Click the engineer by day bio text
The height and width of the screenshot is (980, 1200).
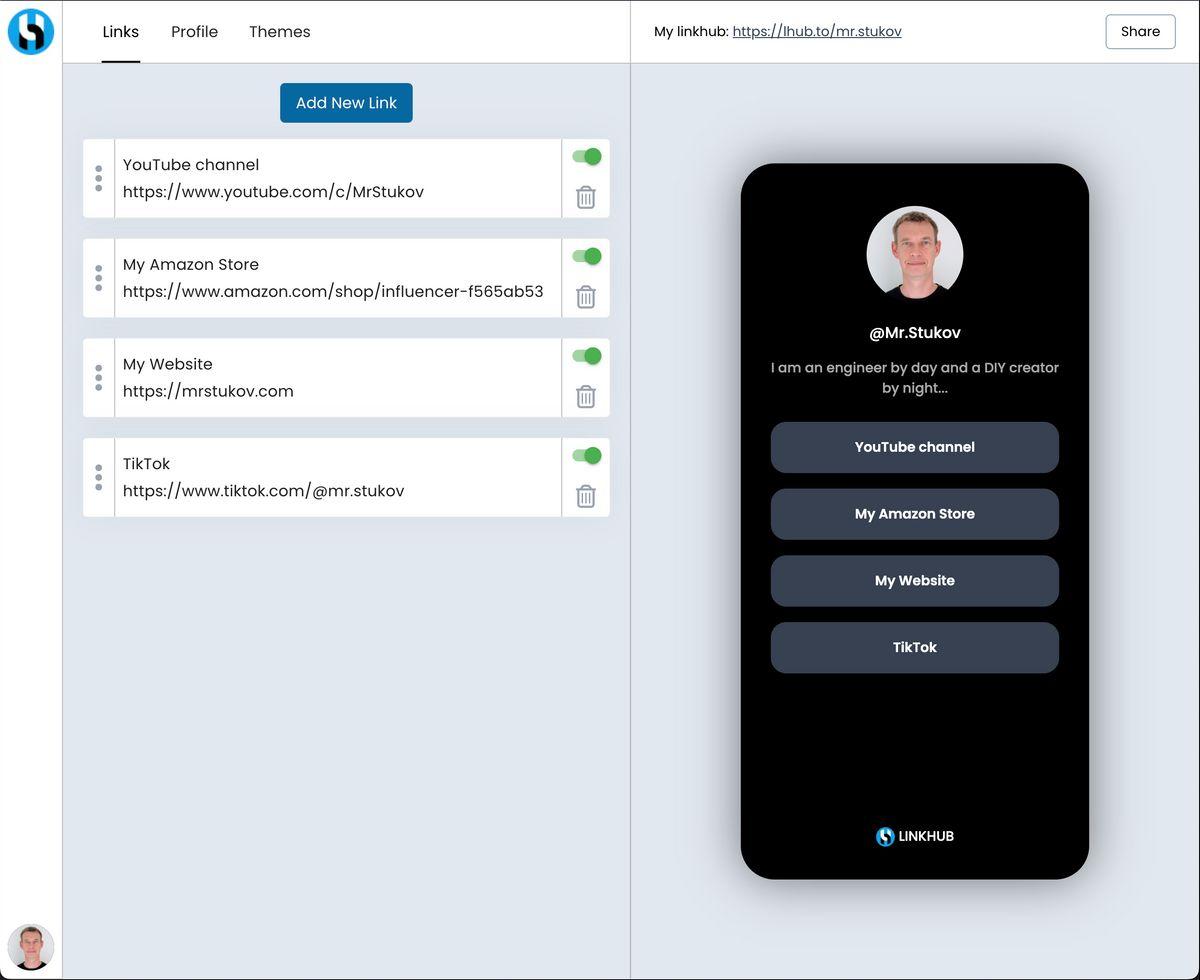click(x=915, y=378)
